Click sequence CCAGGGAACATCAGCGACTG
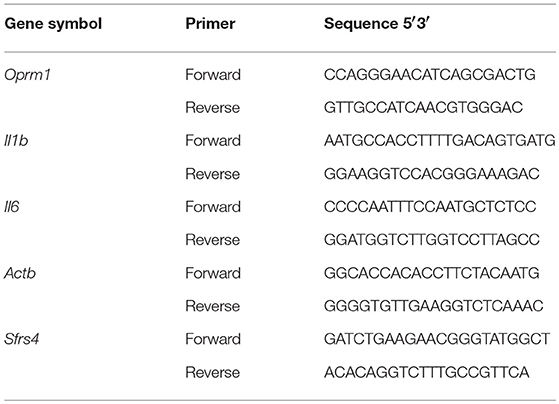 pos(430,75)
